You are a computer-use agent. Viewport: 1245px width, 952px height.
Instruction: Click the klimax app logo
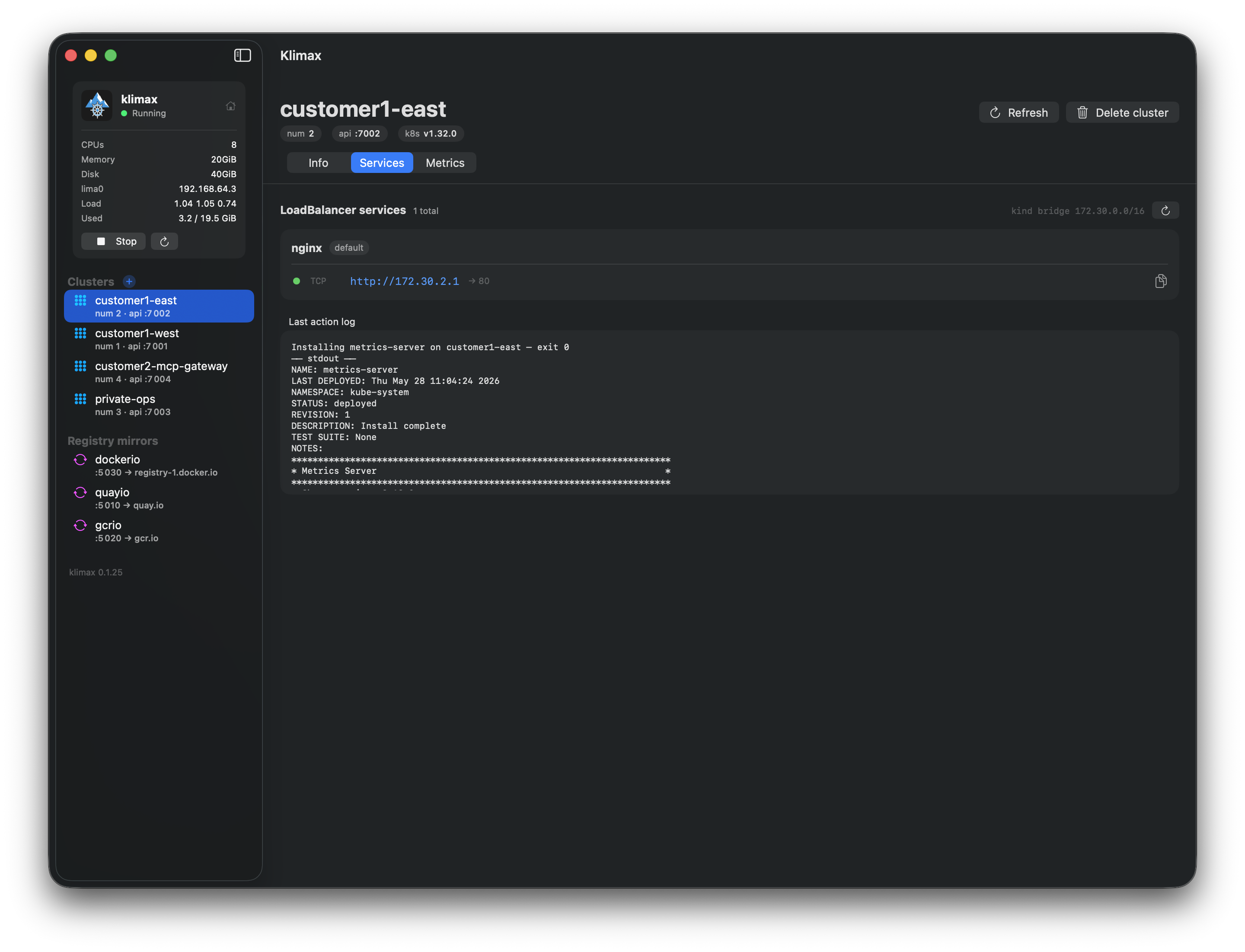[x=97, y=105]
